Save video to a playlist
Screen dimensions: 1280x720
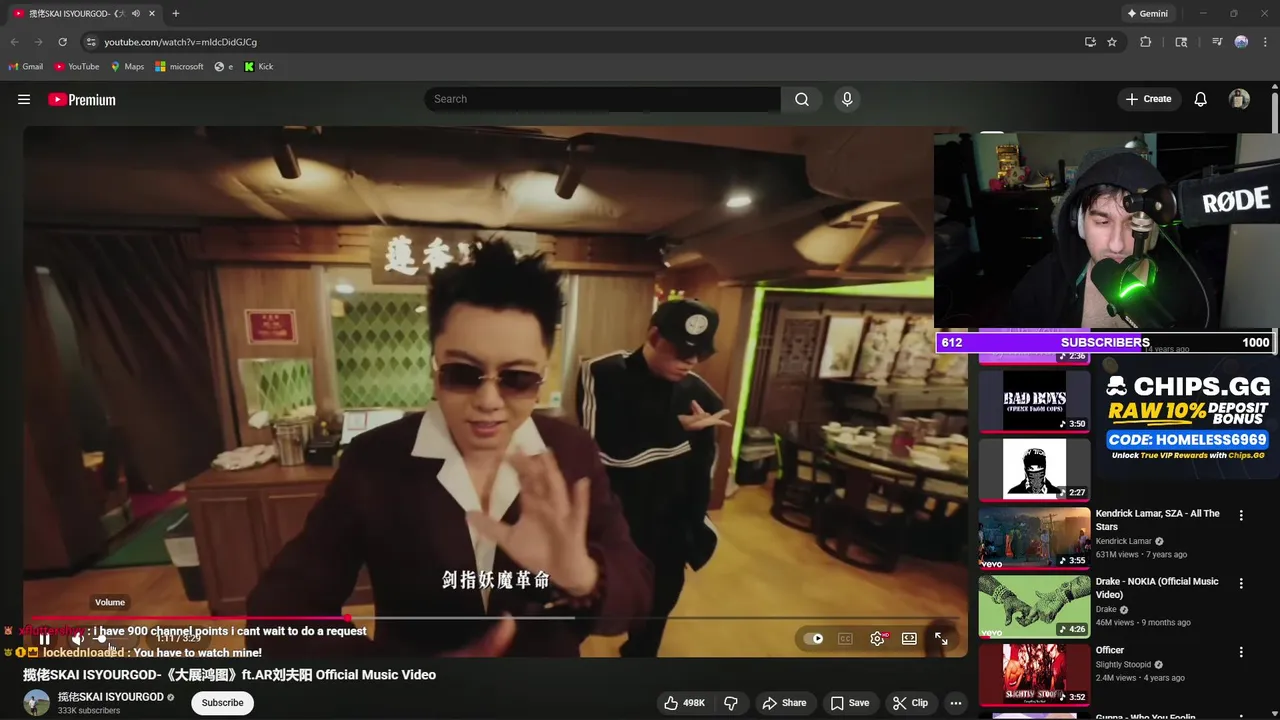click(850, 703)
